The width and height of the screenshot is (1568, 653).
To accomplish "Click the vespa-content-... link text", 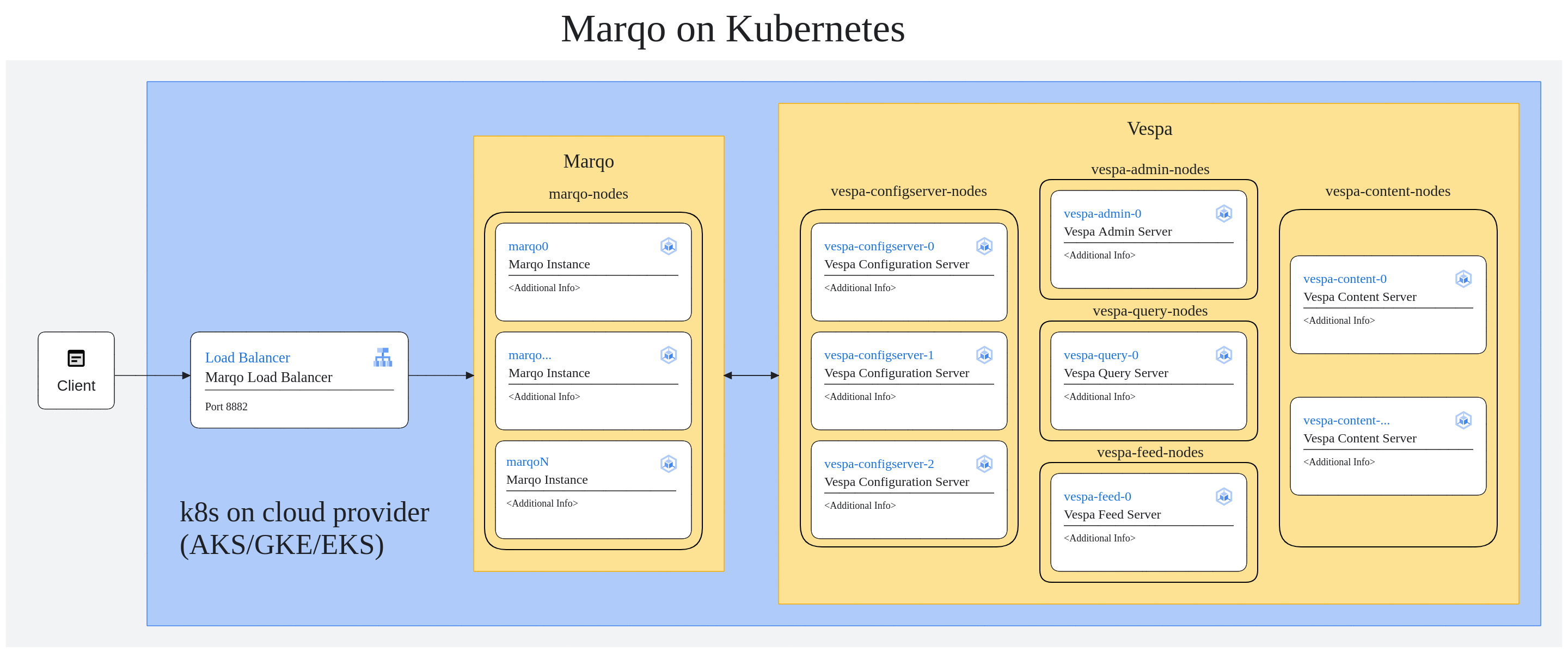I will (1346, 421).
